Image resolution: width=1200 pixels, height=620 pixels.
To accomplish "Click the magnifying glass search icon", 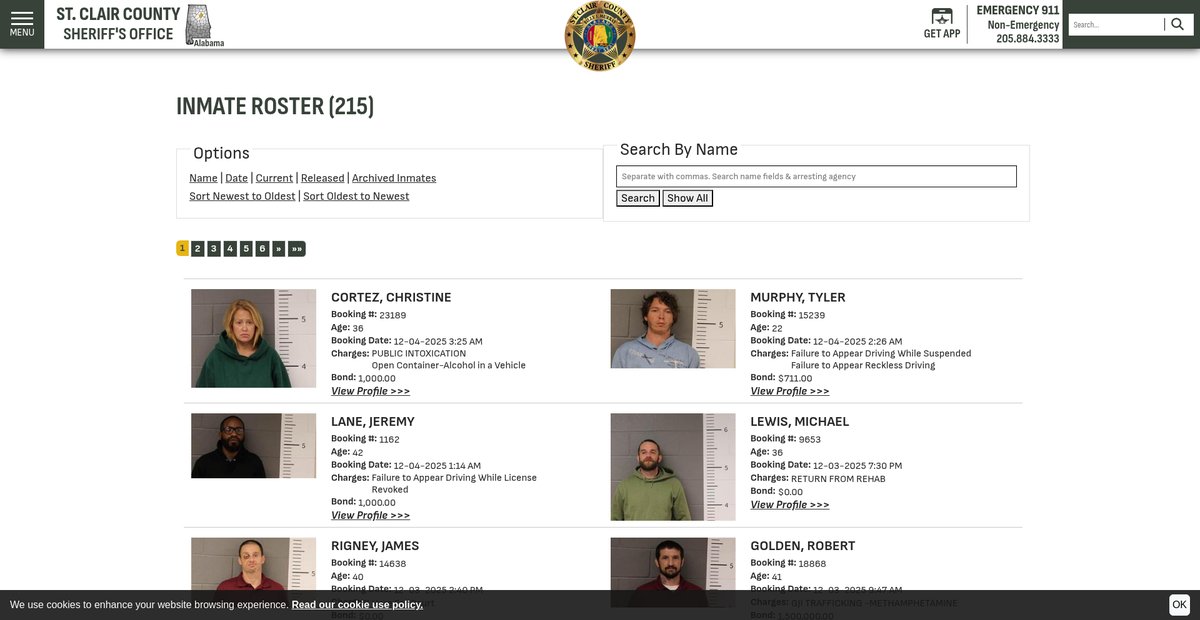I will pos(1177,24).
